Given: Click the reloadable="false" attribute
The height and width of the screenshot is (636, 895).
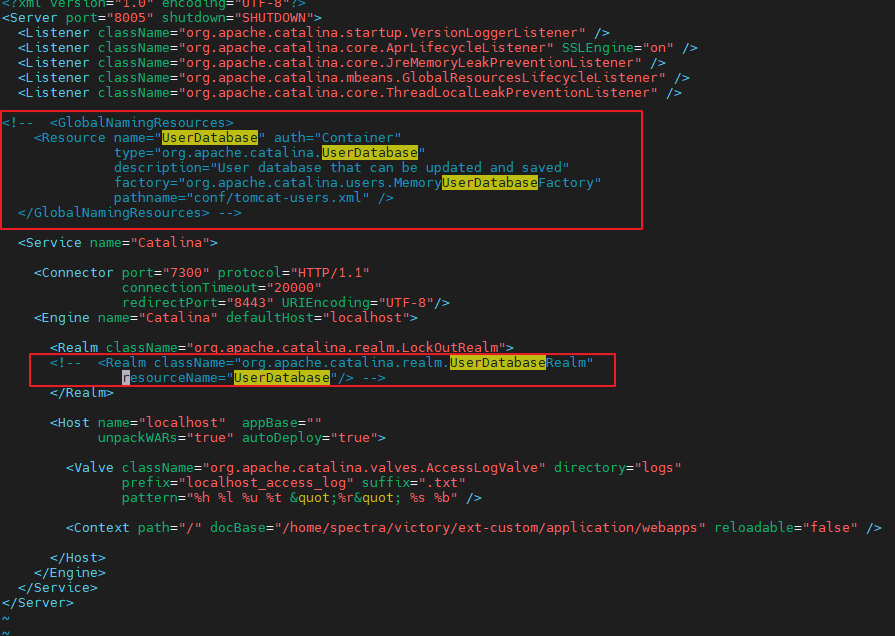Looking at the screenshot, I should (x=786, y=528).
